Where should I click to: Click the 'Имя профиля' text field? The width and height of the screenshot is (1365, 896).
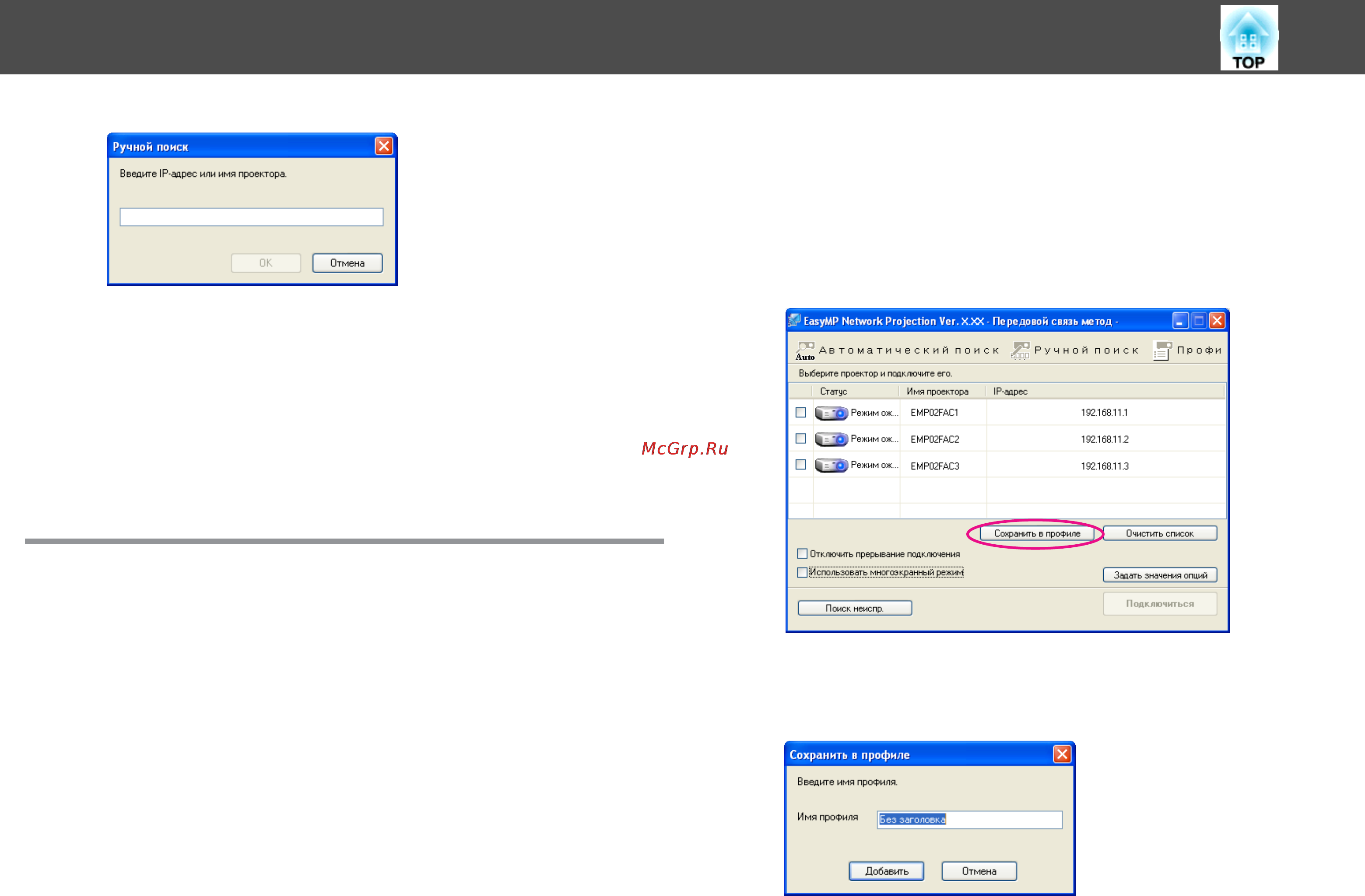[969, 819]
